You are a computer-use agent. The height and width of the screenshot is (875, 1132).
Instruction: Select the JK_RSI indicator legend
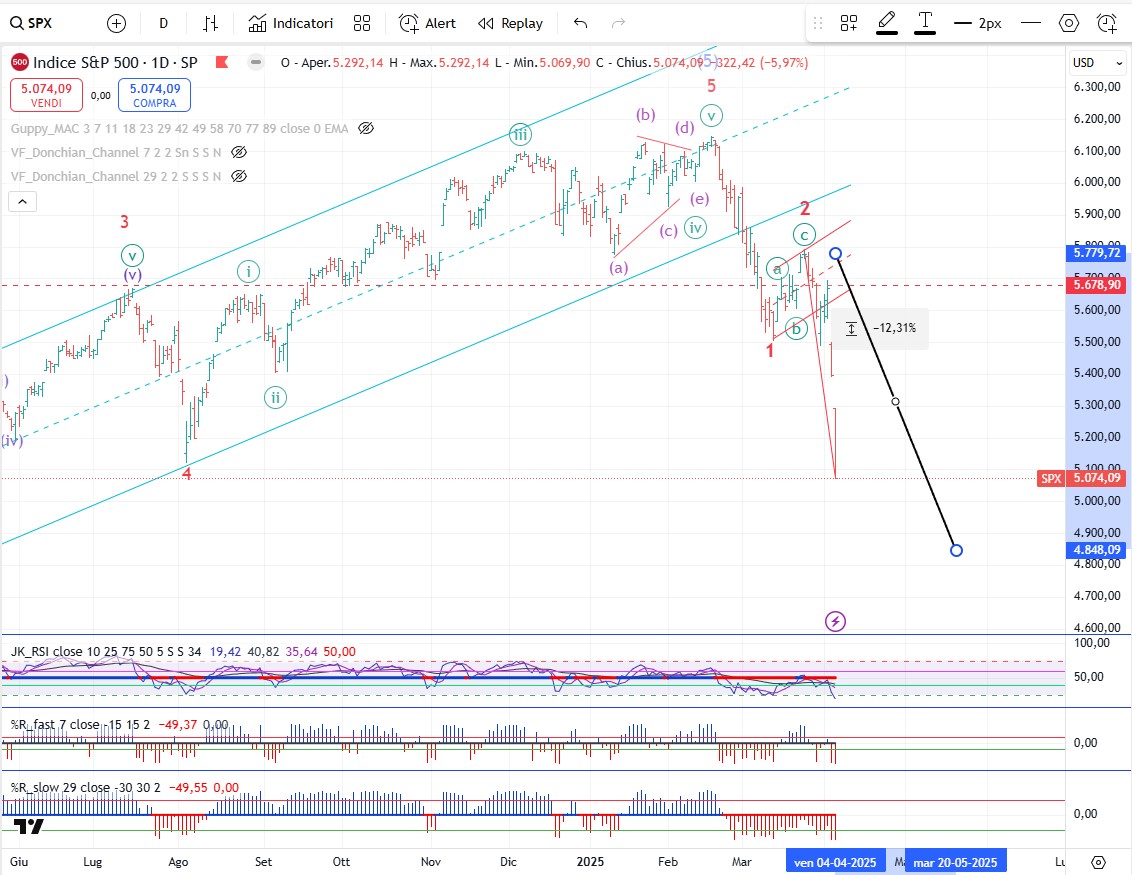106,651
